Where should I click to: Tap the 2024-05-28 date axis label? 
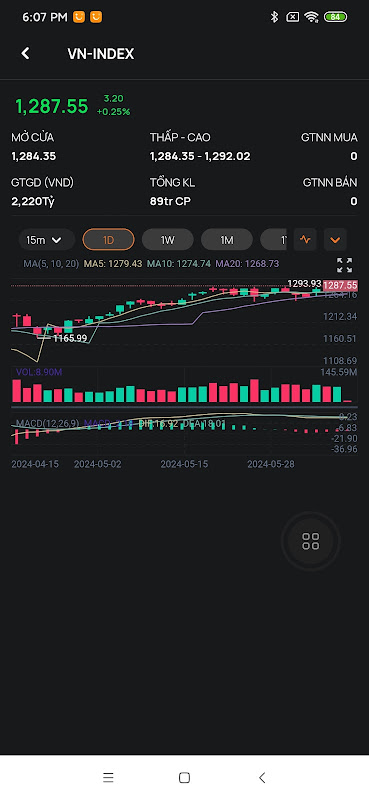click(x=270, y=464)
